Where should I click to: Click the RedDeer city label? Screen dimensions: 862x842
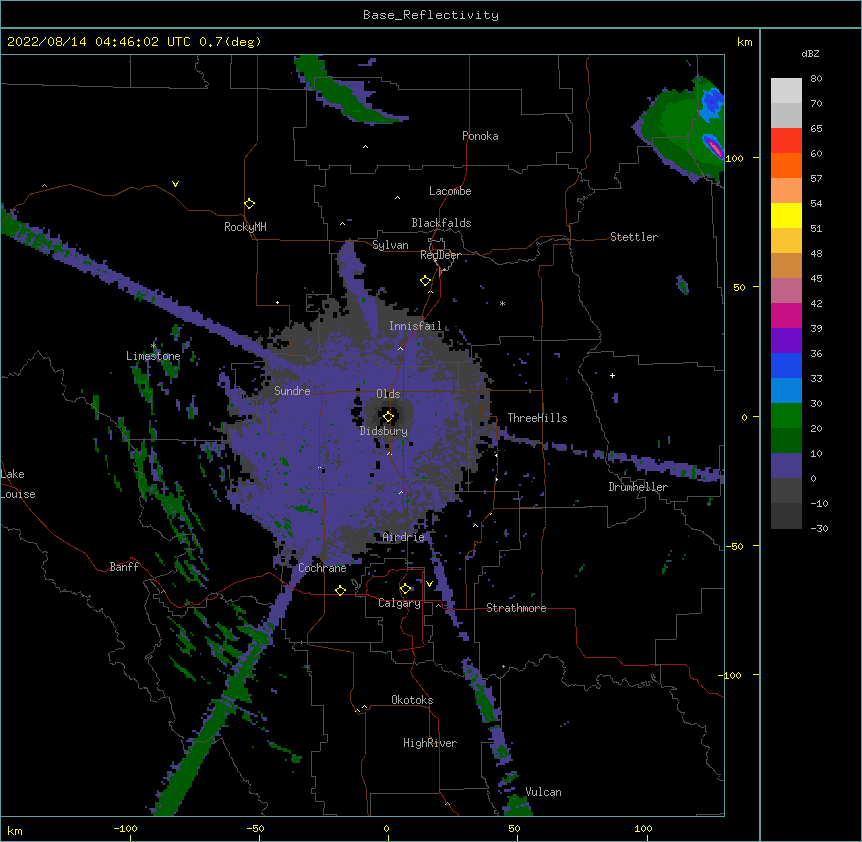(x=440, y=255)
